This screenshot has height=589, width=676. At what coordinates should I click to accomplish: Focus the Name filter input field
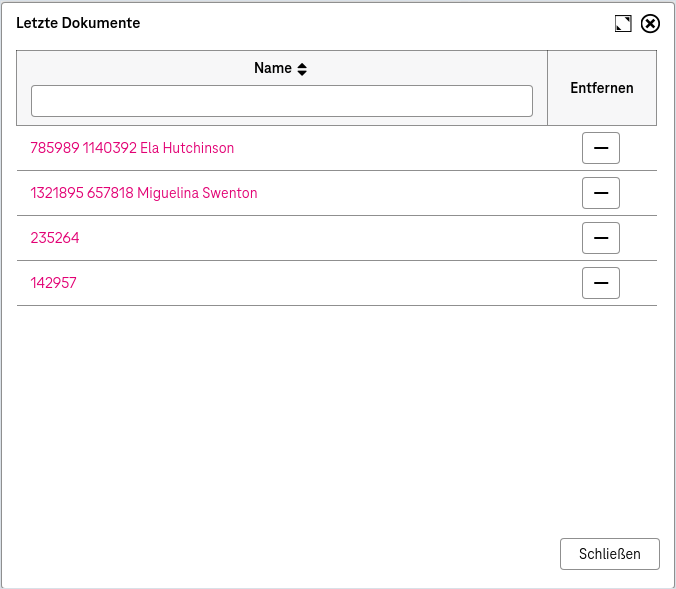282,101
